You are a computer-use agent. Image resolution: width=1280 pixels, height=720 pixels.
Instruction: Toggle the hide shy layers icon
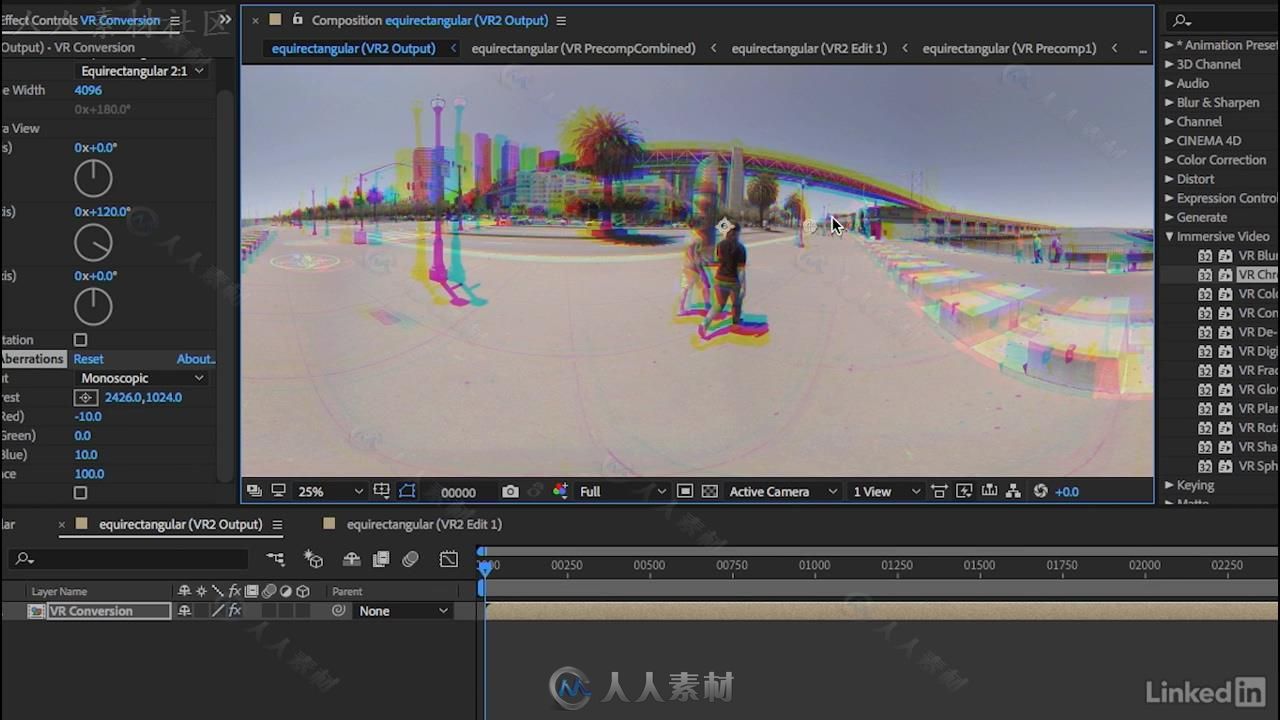click(x=351, y=559)
